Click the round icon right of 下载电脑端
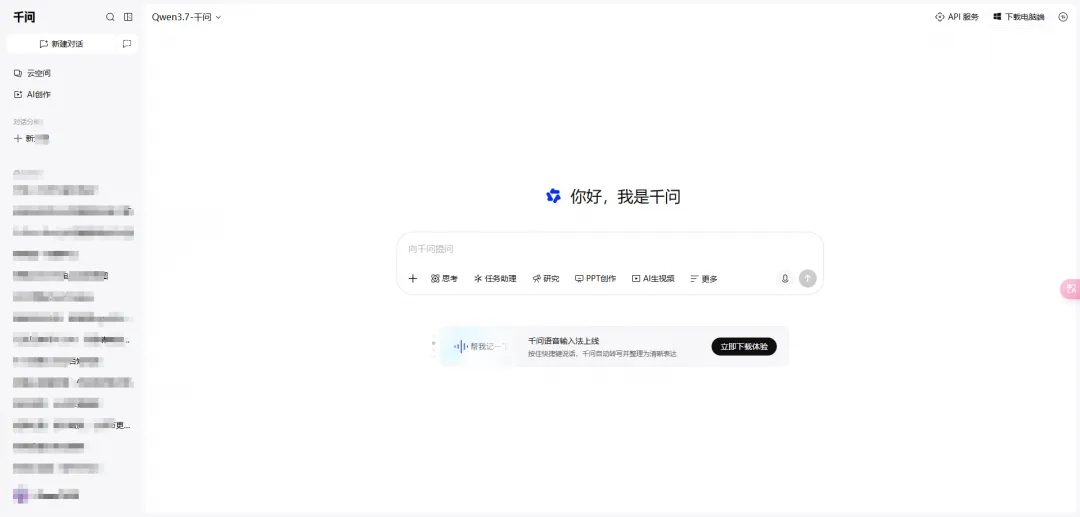The image size is (1080, 517). [x=1063, y=17]
